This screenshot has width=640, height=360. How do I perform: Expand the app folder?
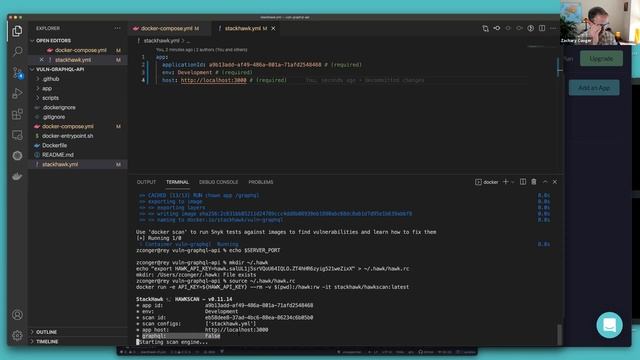(x=47, y=88)
